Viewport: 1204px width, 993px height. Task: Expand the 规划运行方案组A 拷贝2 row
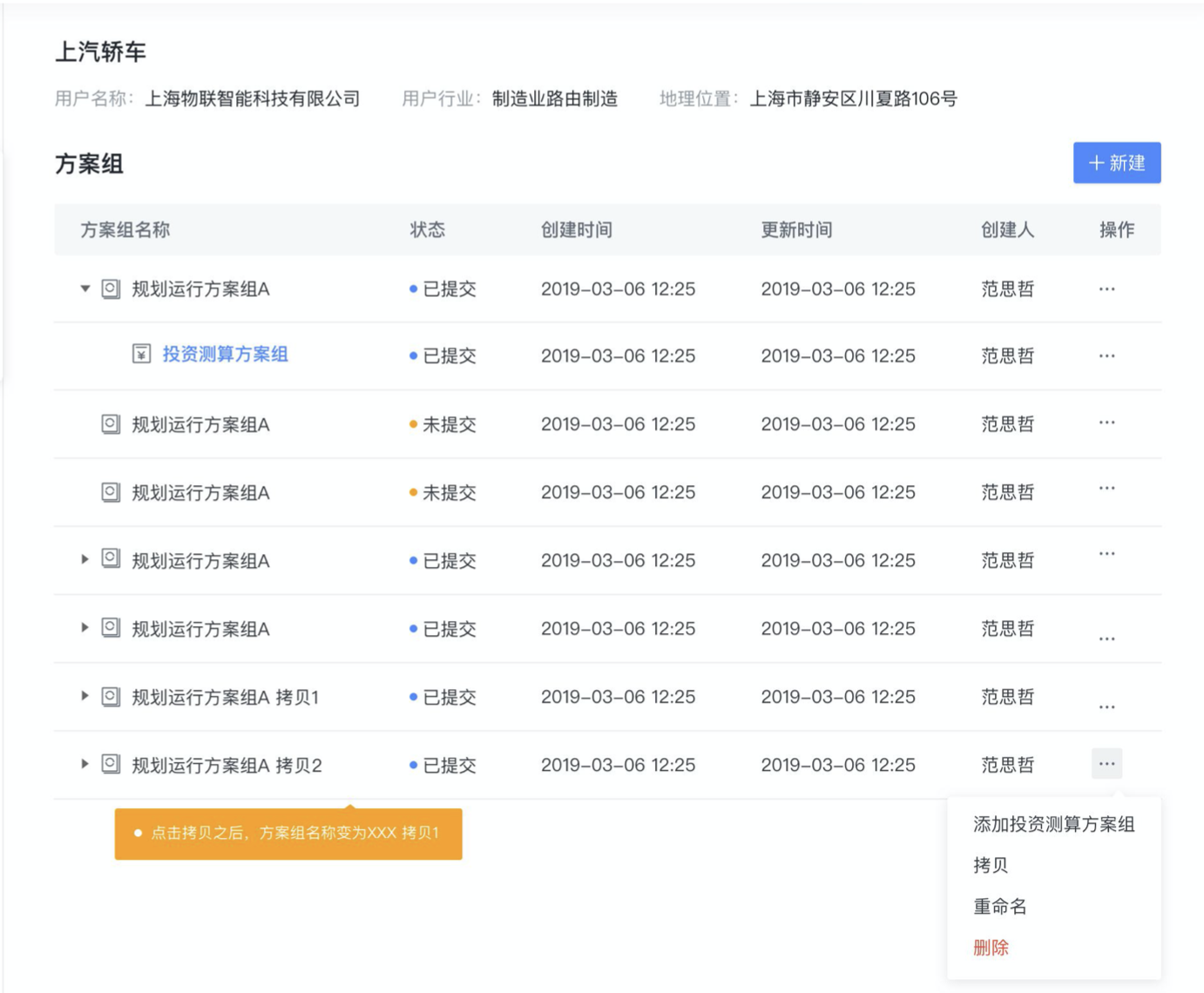(85, 764)
